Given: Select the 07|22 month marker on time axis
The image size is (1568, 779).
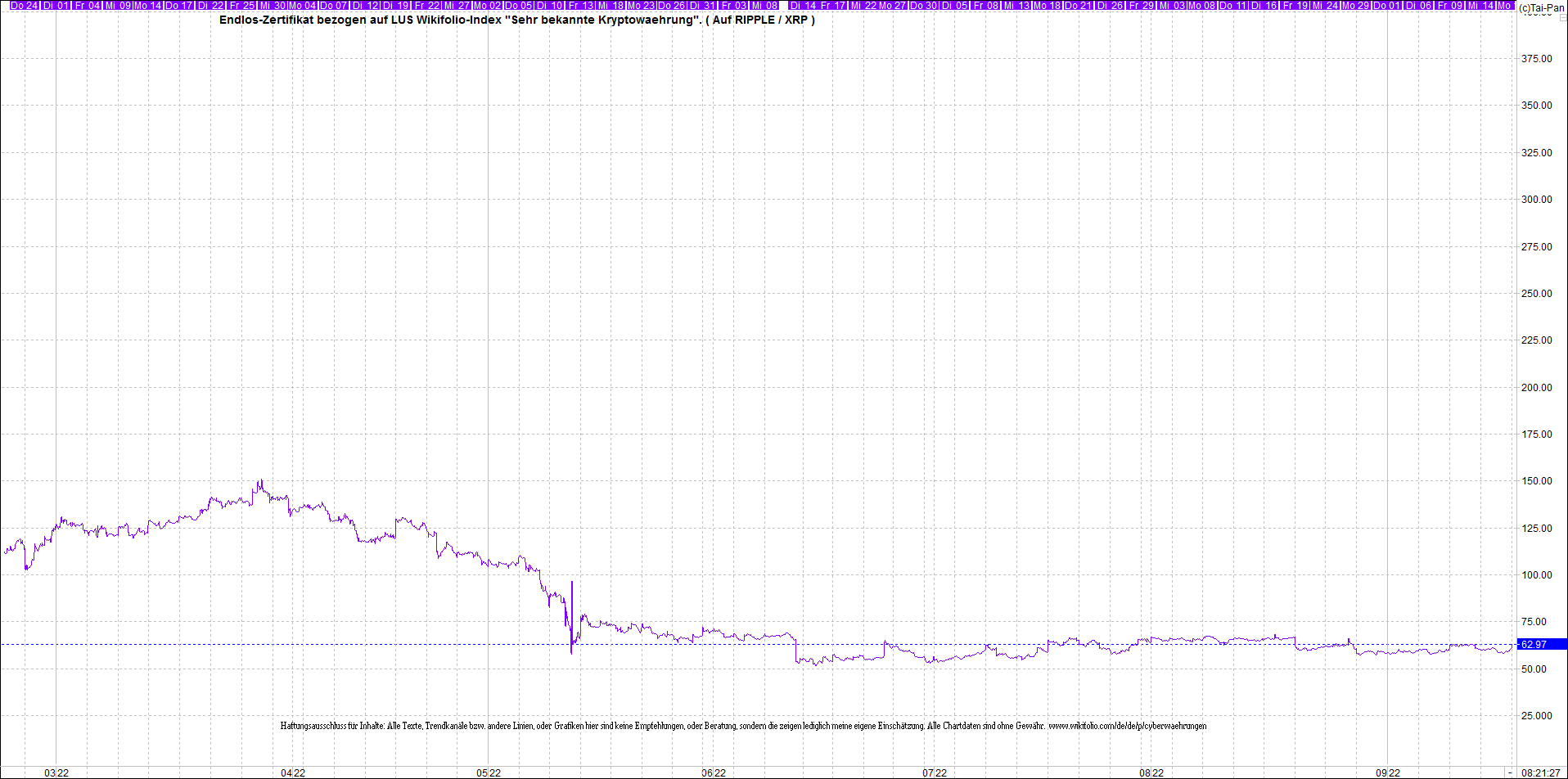Looking at the screenshot, I should (935, 772).
